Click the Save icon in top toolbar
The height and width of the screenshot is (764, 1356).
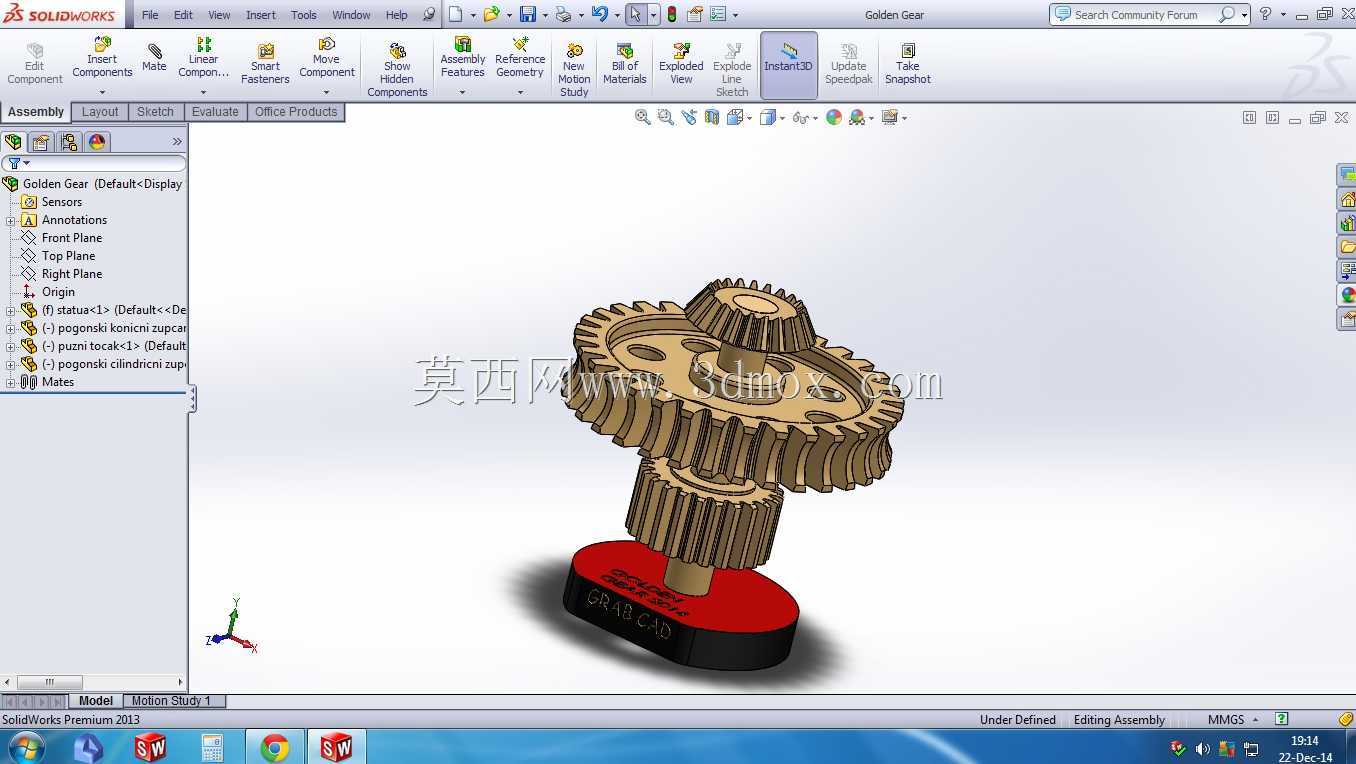point(528,14)
